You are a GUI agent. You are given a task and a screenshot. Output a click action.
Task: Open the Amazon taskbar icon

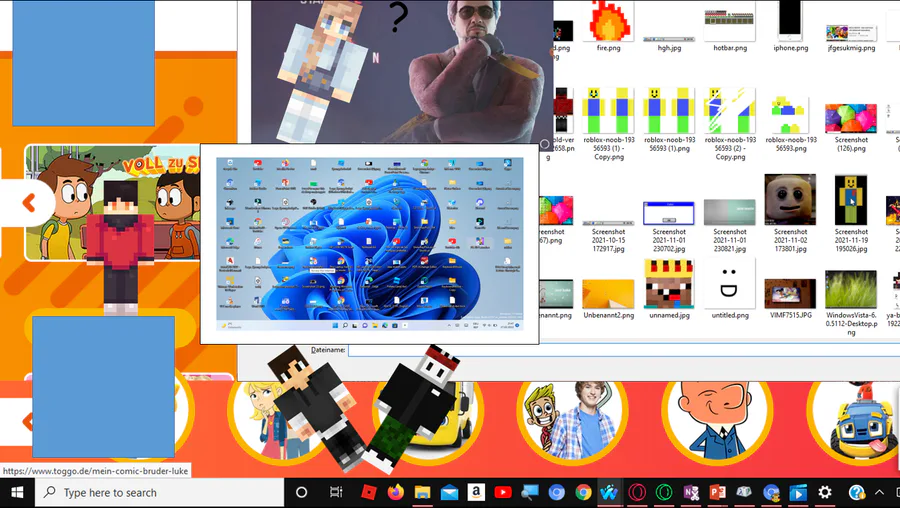click(476, 493)
